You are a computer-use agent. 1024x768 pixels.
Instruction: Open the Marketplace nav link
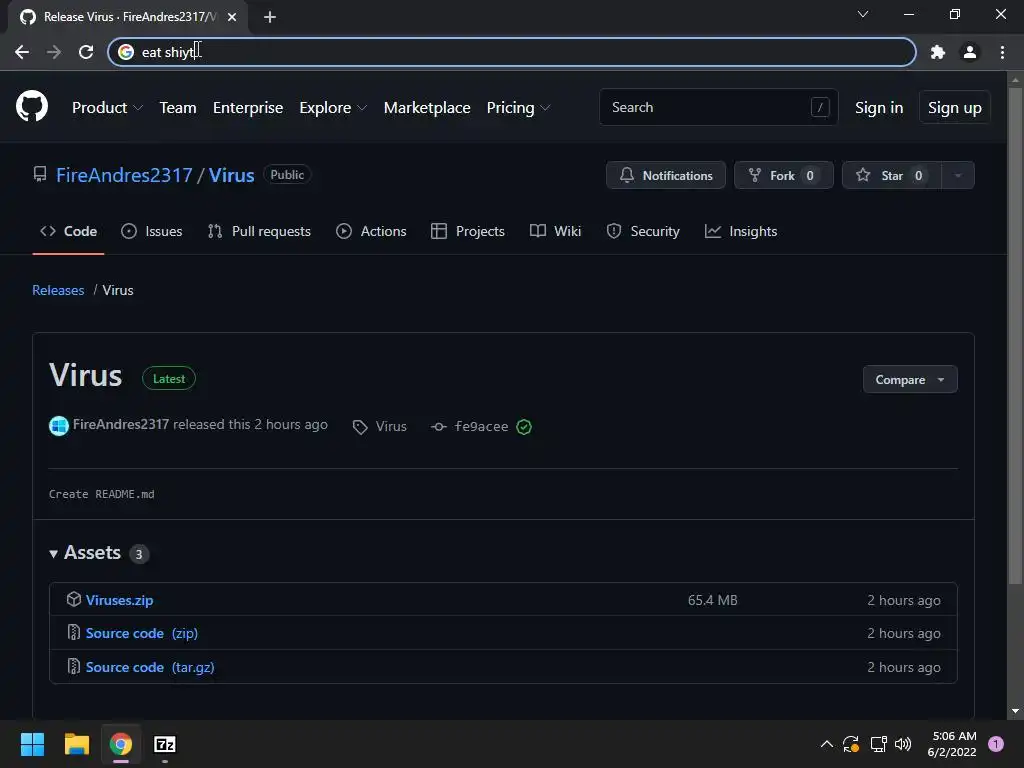[427, 108]
